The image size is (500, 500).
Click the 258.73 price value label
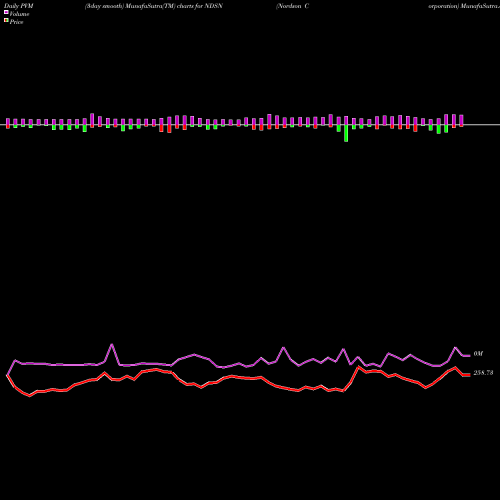(483, 373)
